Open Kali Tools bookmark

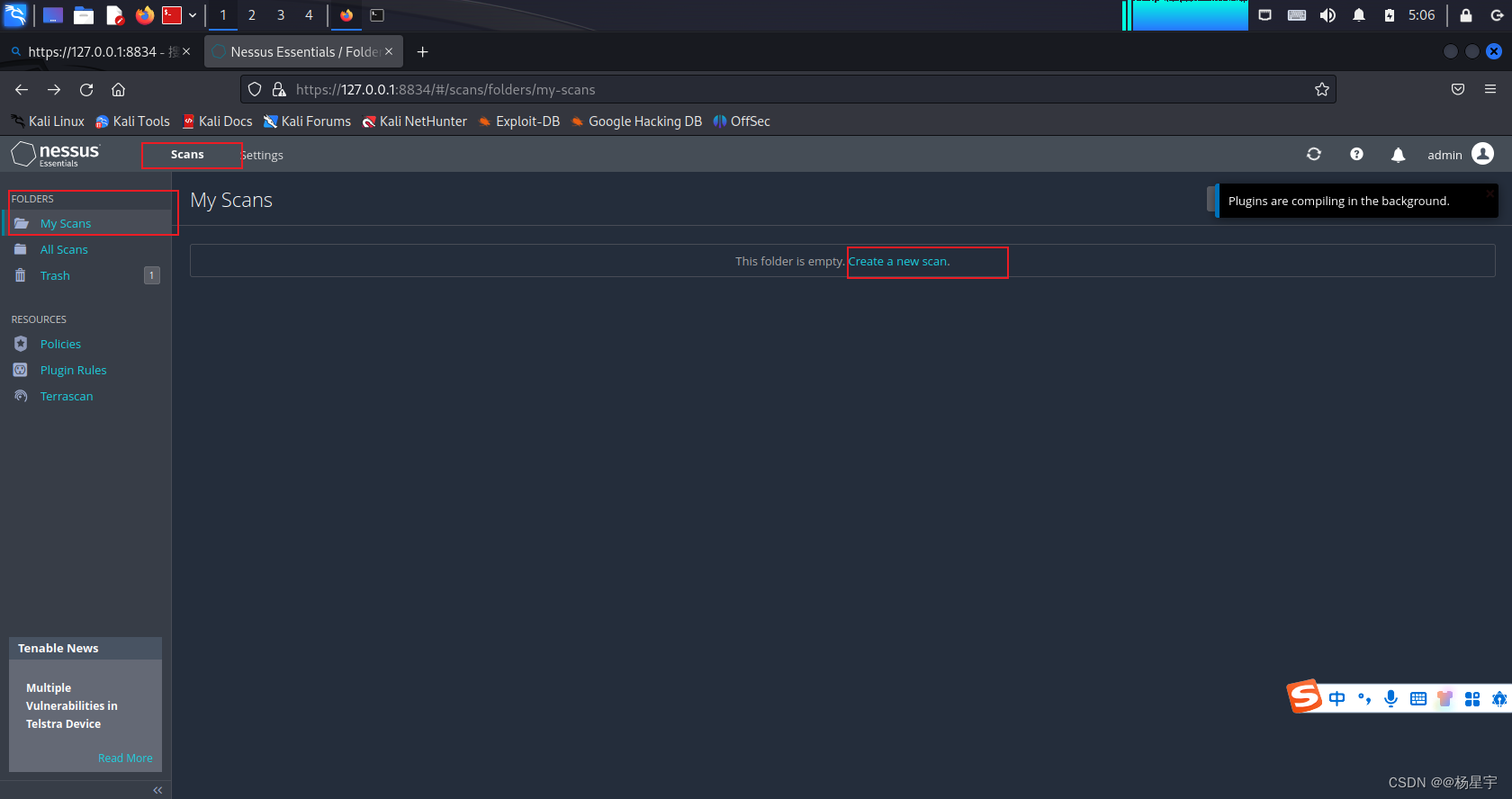[x=132, y=121]
